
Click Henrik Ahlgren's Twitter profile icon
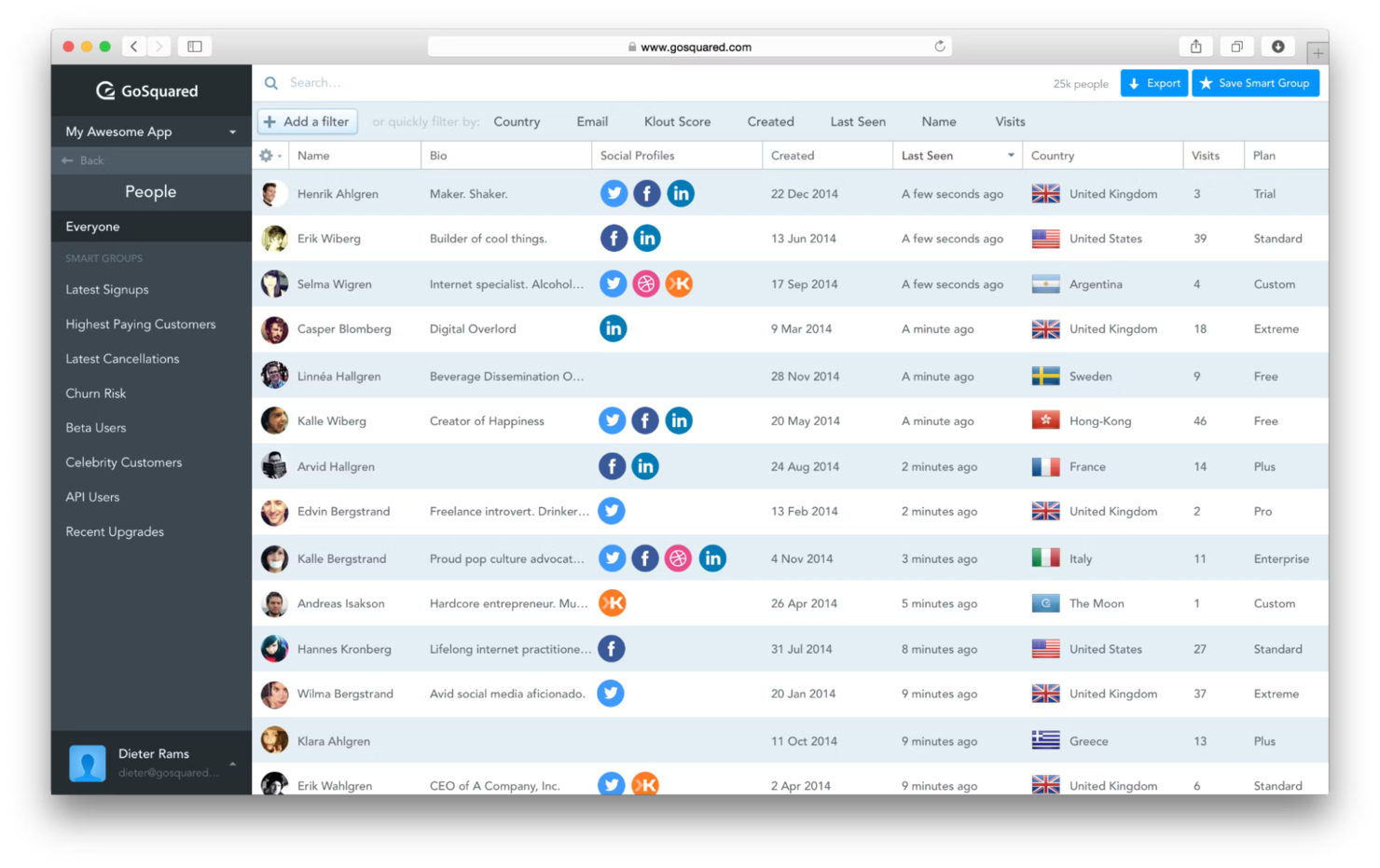[x=614, y=193]
